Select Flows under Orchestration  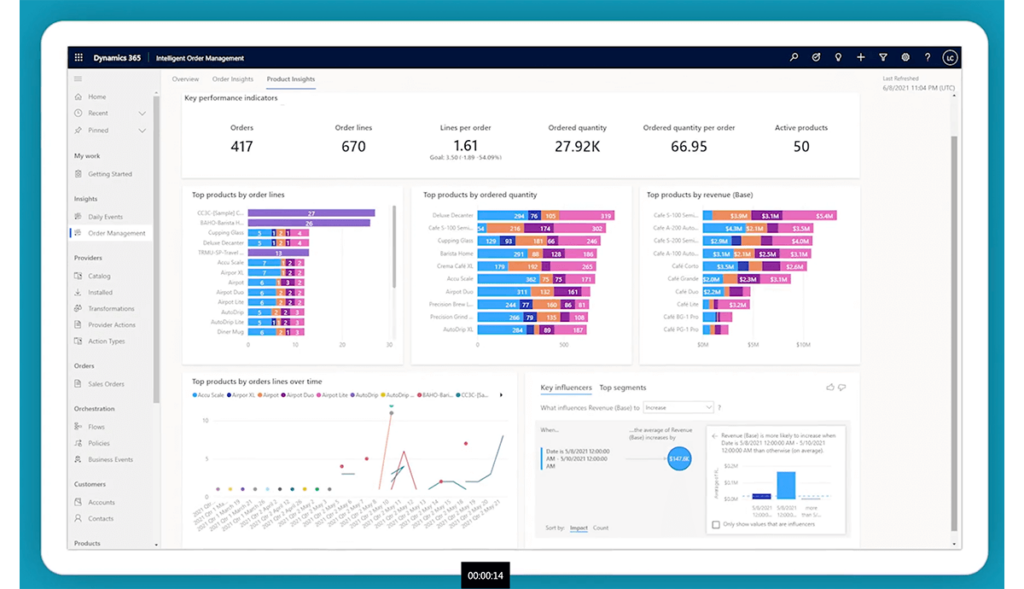point(96,426)
